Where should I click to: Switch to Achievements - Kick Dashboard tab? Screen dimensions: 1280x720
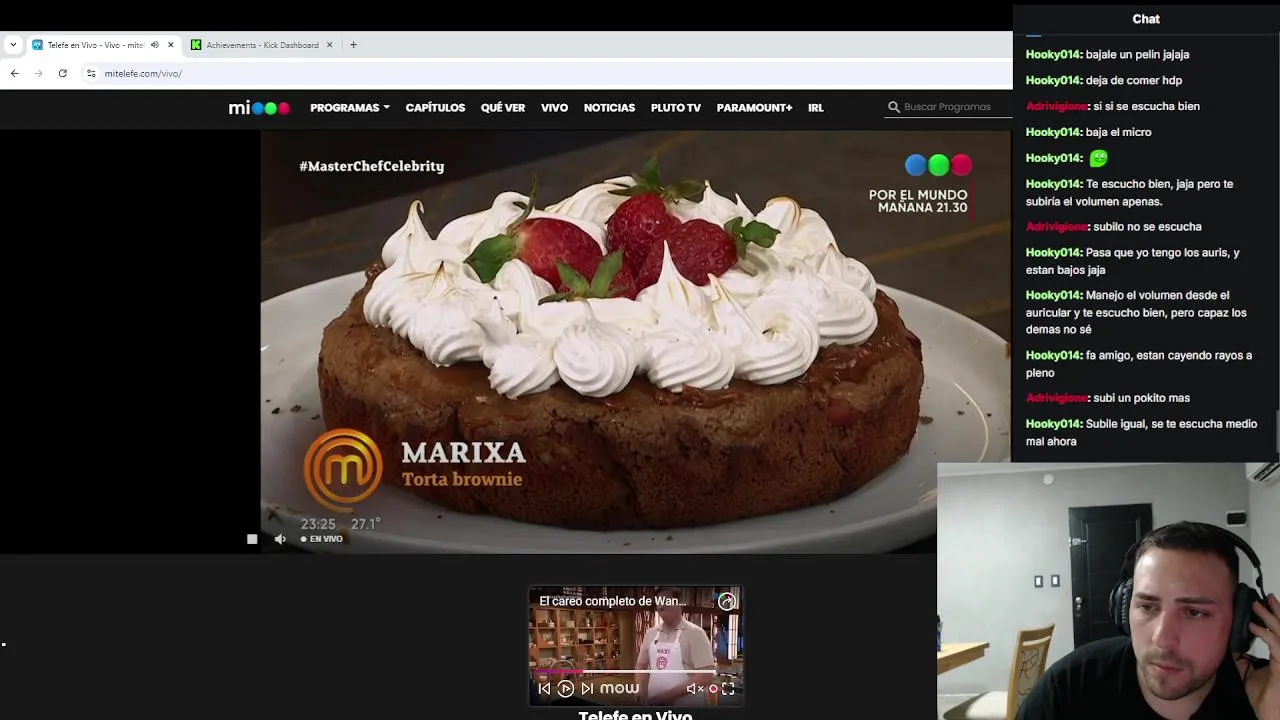(262, 45)
